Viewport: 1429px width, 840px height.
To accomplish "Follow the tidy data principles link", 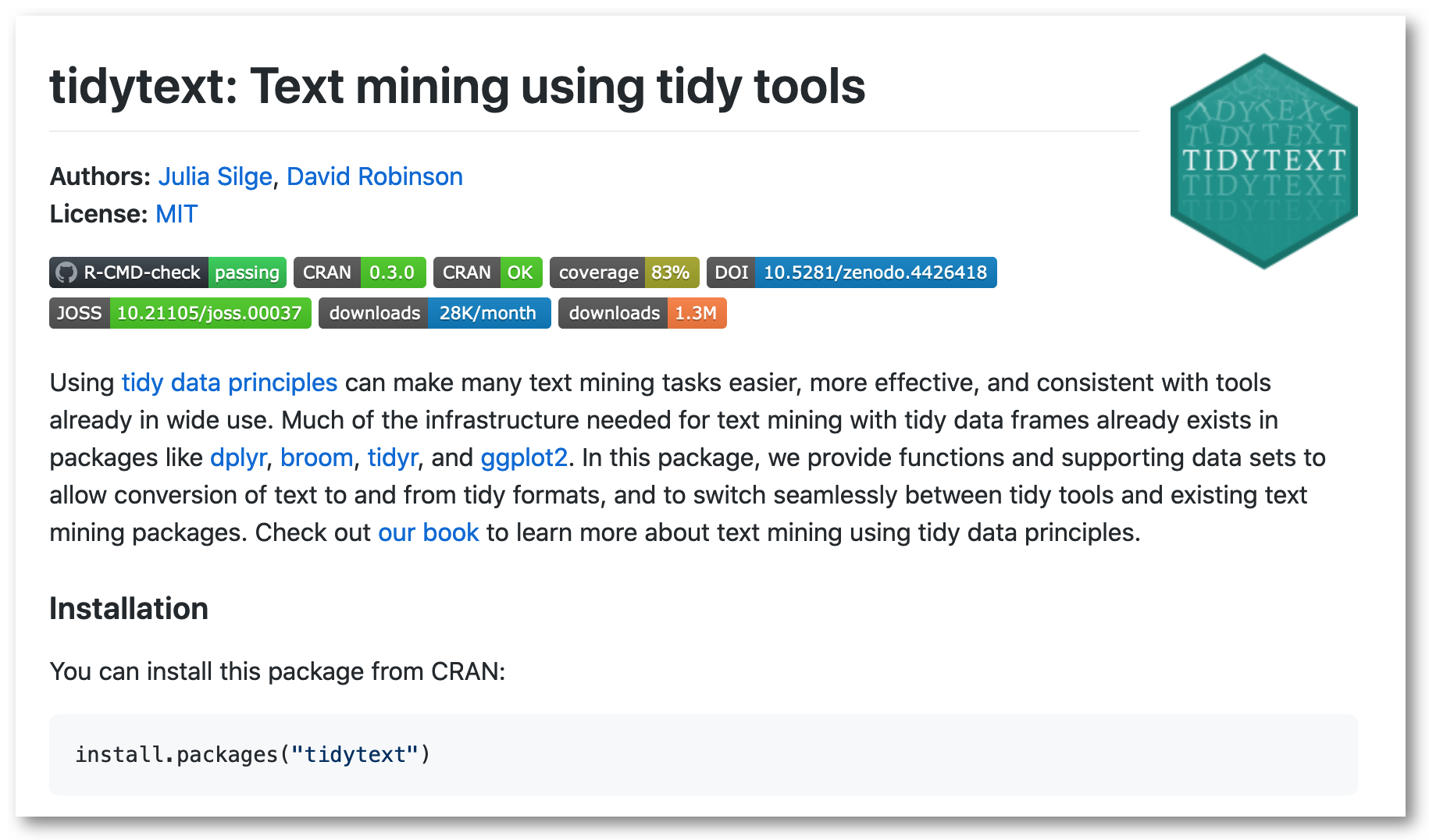I will click(229, 383).
